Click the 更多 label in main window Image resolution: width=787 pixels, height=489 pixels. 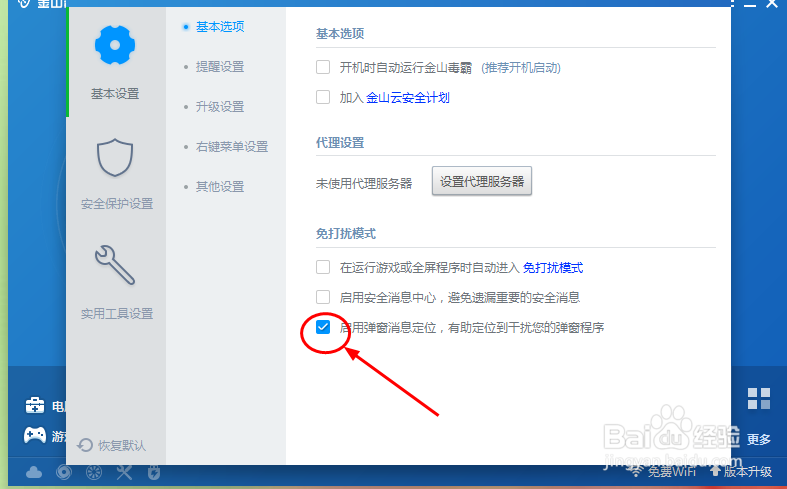[x=758, y=439]
